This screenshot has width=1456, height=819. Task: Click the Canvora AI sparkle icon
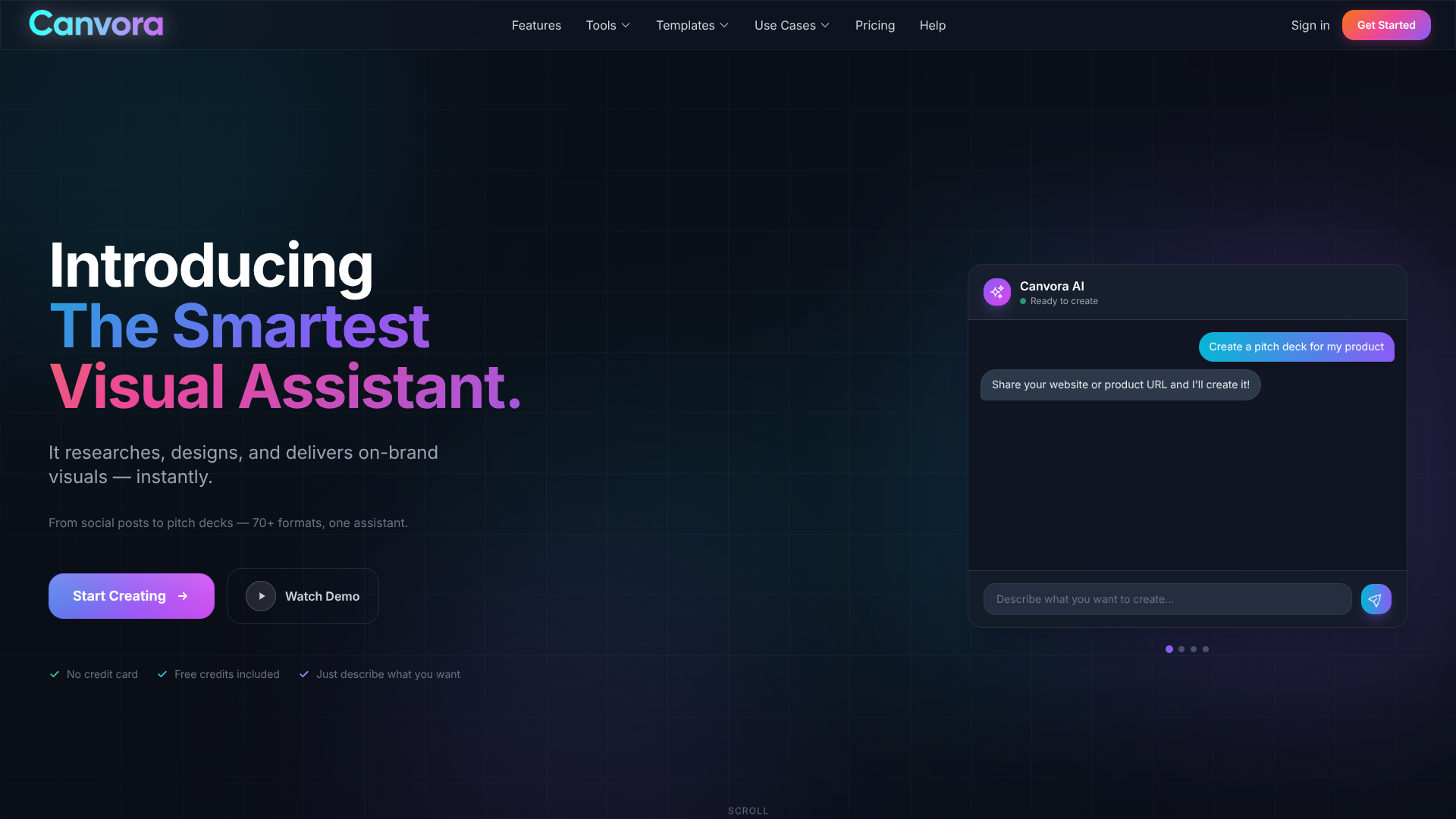tap(996, 292)
